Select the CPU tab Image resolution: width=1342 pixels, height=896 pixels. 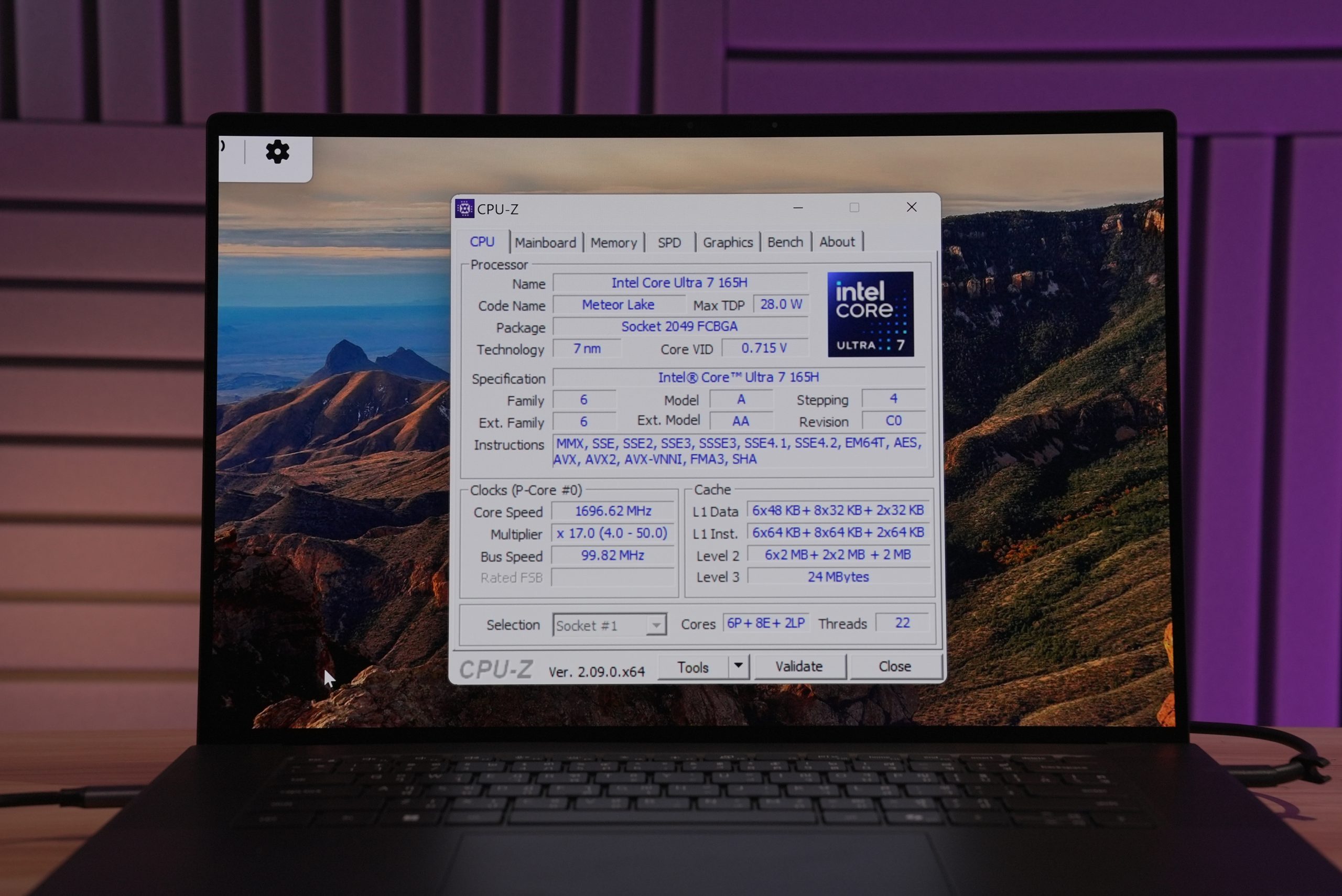[x=482, y=242]
